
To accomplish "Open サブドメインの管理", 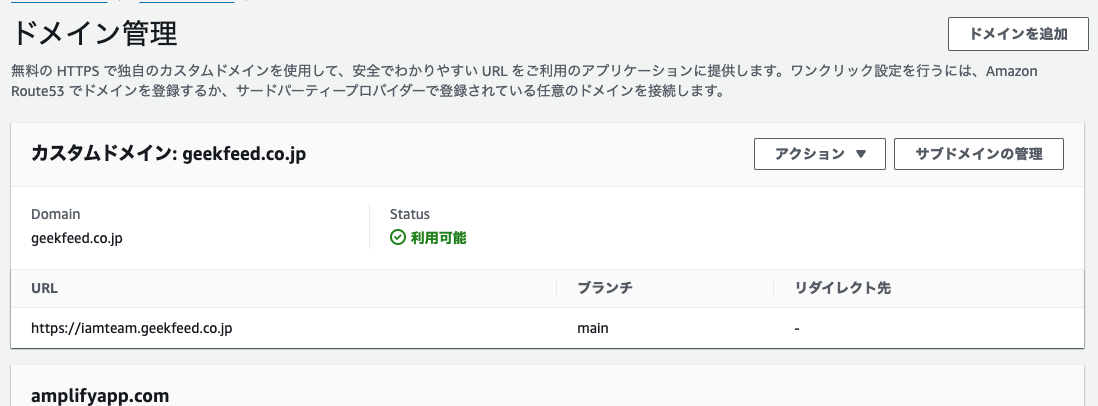I will [x=979, y=154].
